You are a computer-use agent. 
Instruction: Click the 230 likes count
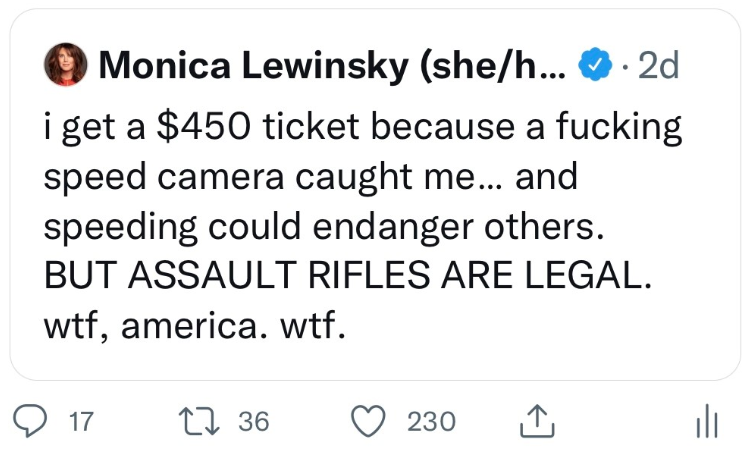click(430, 422)
